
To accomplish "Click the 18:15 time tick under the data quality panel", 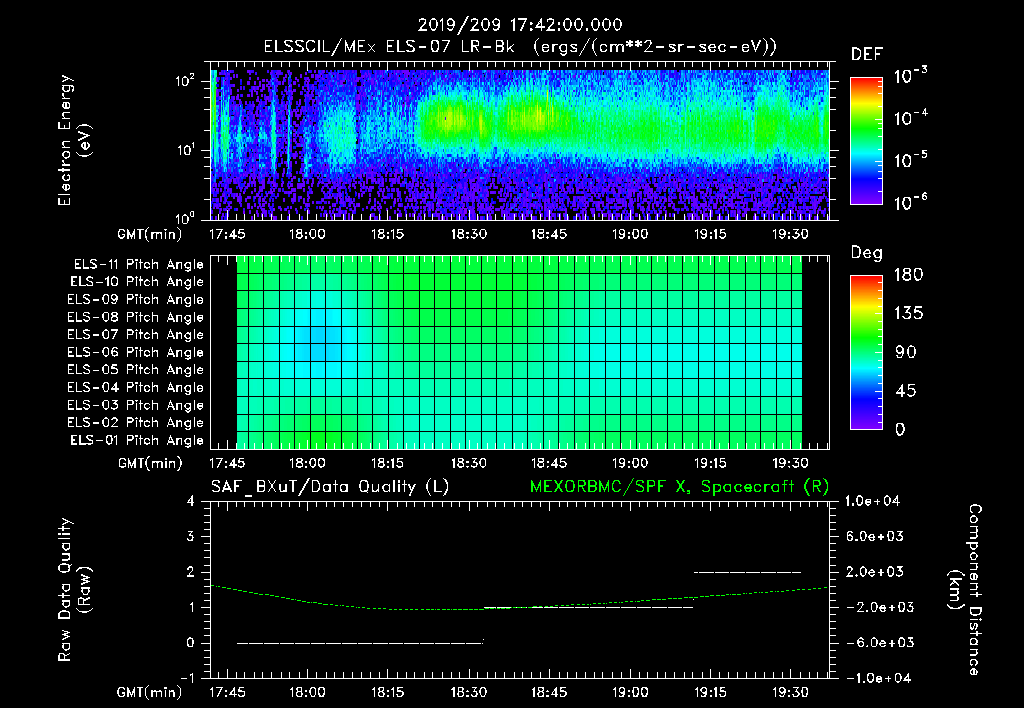I will (x=388, y=692).
